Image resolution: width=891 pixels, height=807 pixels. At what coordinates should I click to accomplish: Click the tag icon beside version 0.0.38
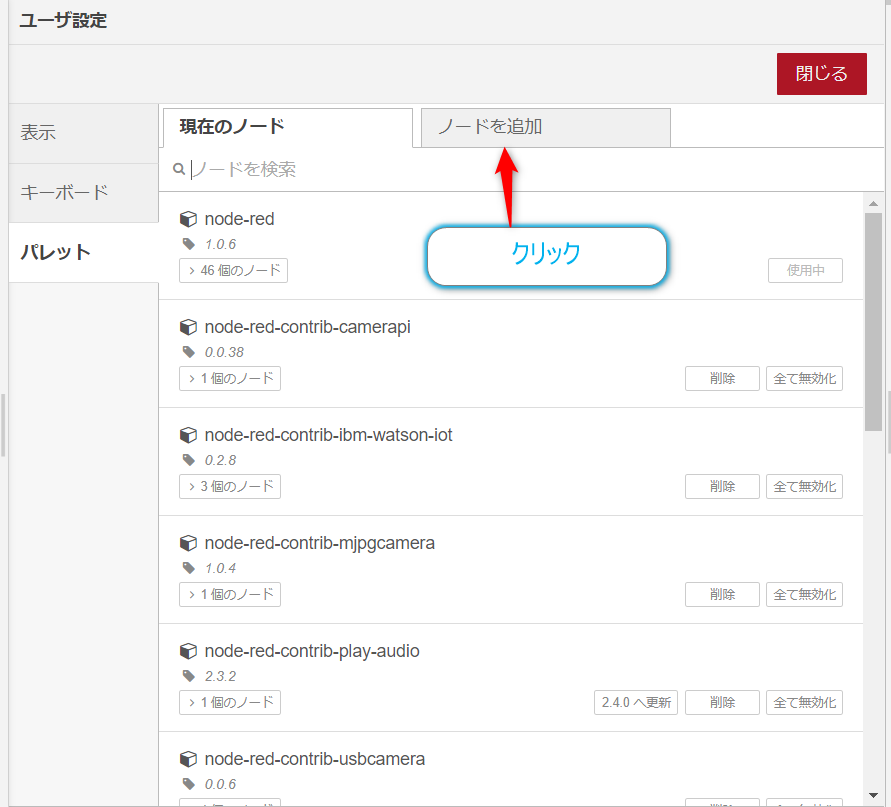pyautogui.click(x=189, y=352)
